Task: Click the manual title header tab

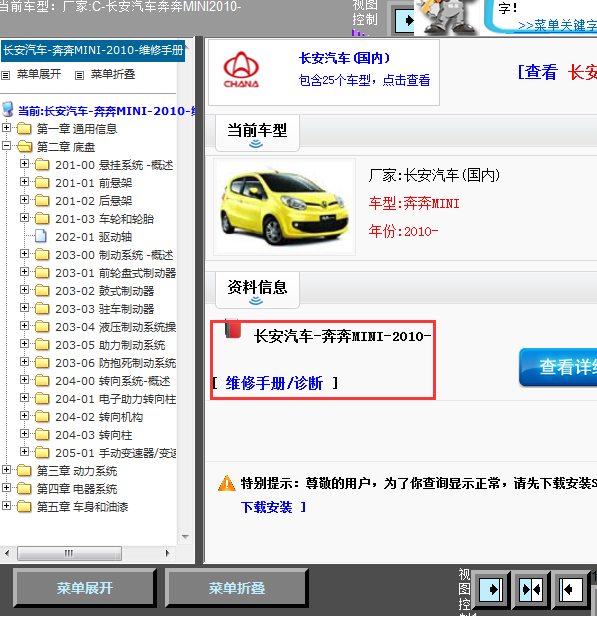Action: pyautogui.click(x=93, y=51)
